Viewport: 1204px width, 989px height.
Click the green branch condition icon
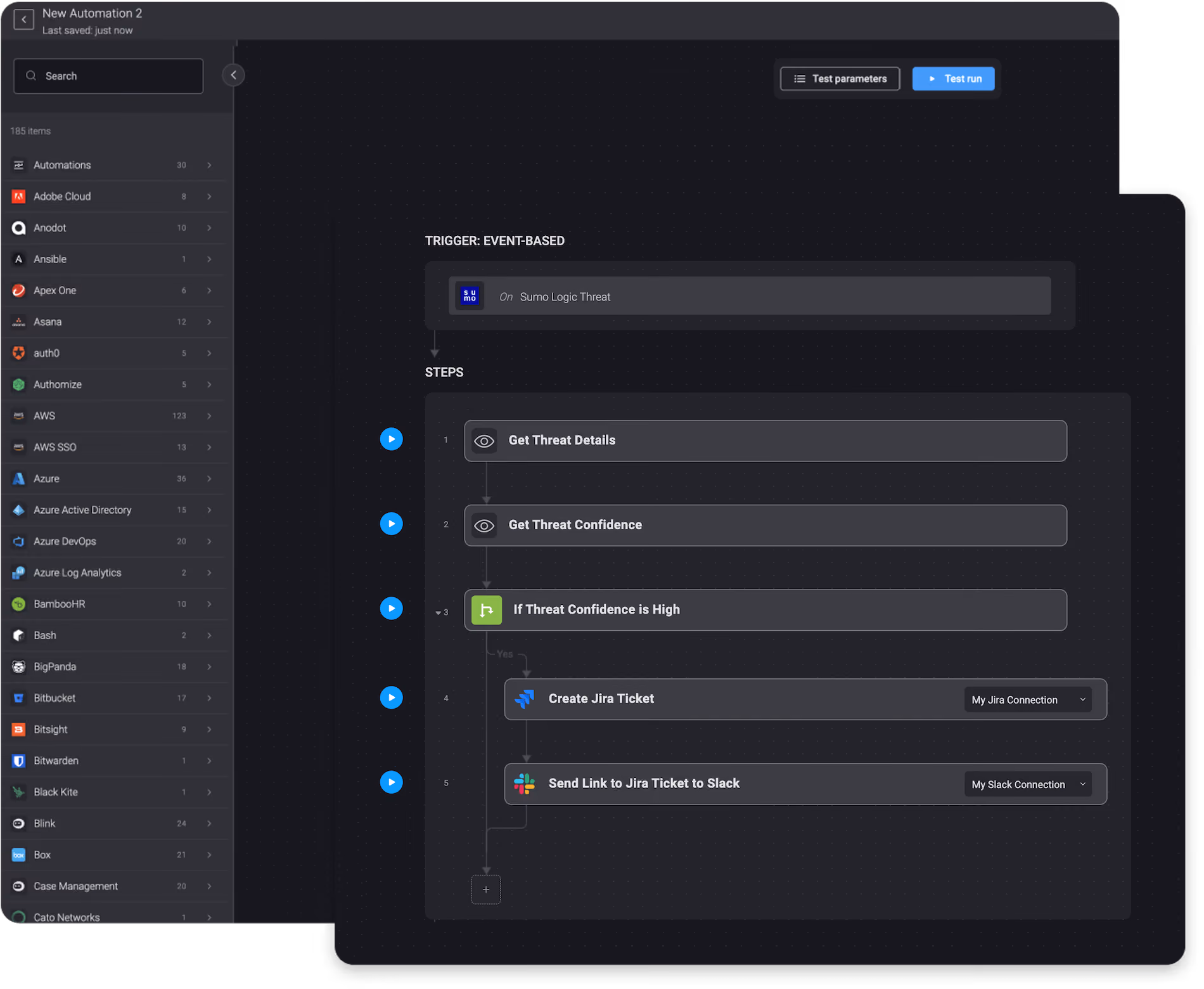[487, 610]
